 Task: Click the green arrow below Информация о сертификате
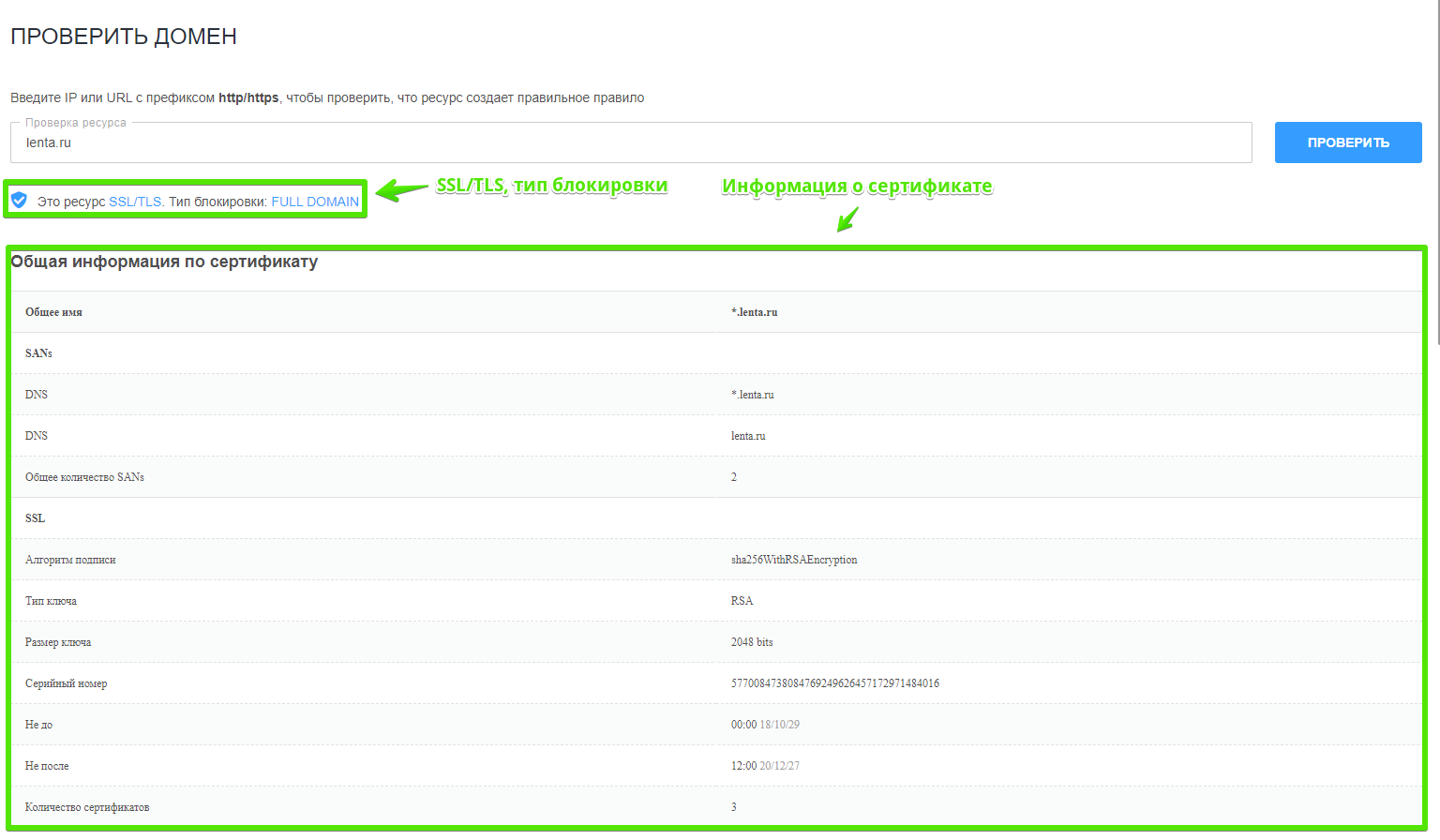[x=847, y=219]
